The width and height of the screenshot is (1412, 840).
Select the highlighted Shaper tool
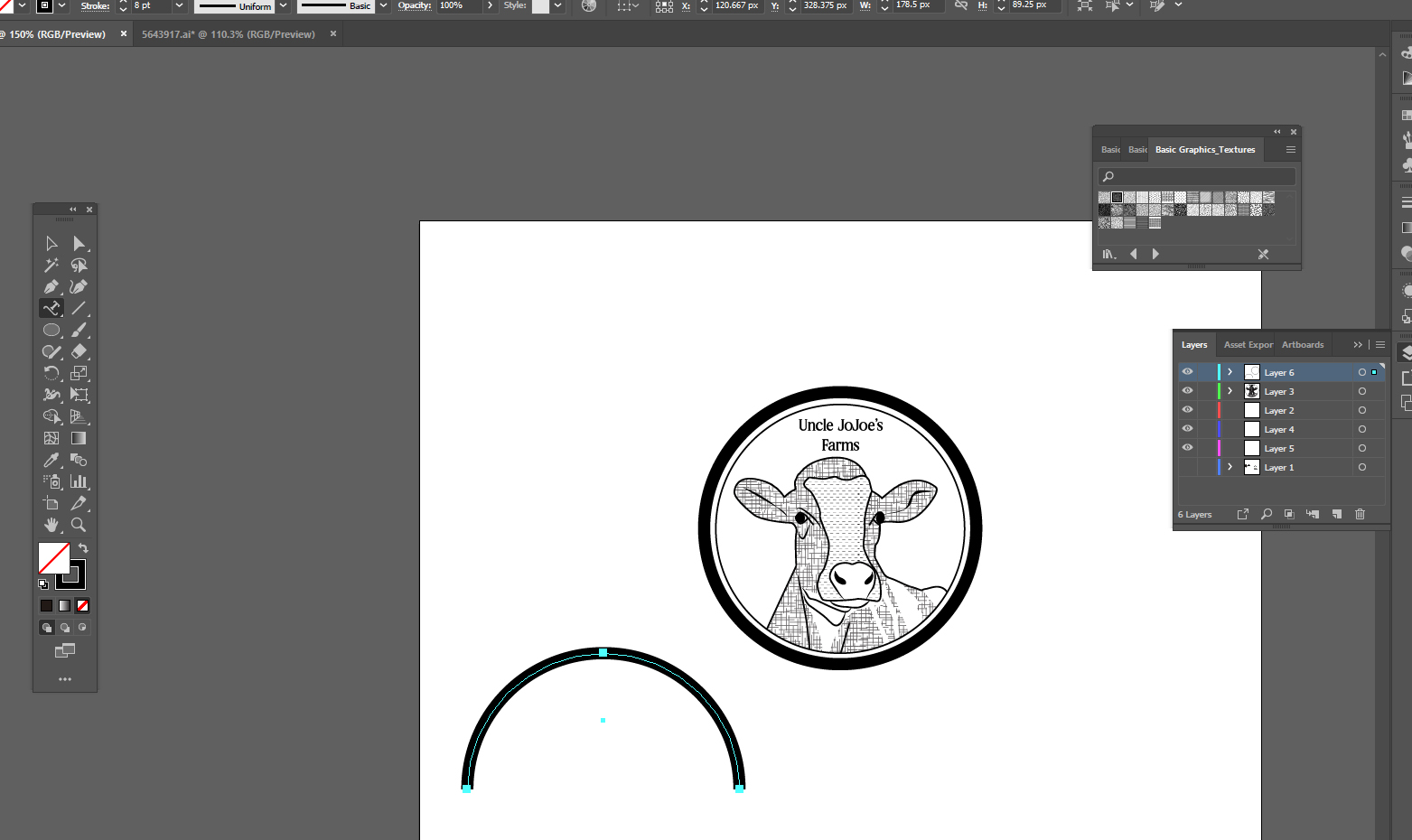(x=51, y=308)
